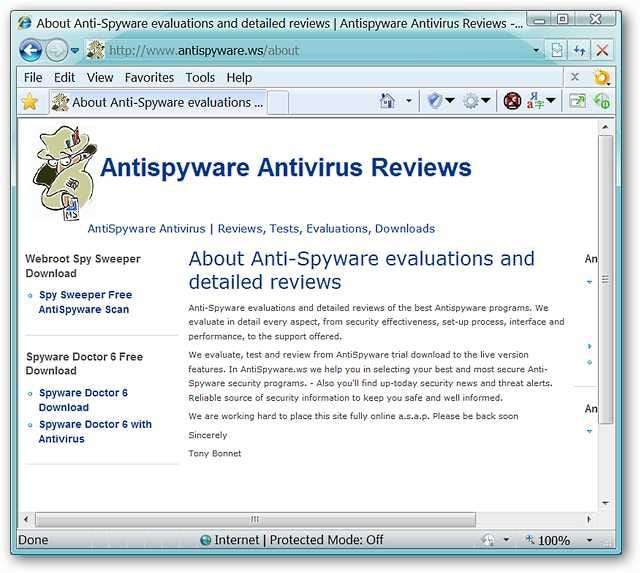Select the About Anti-Spyware evaluations tab
This screenshot has width=640, height=573.
point(160,102)
